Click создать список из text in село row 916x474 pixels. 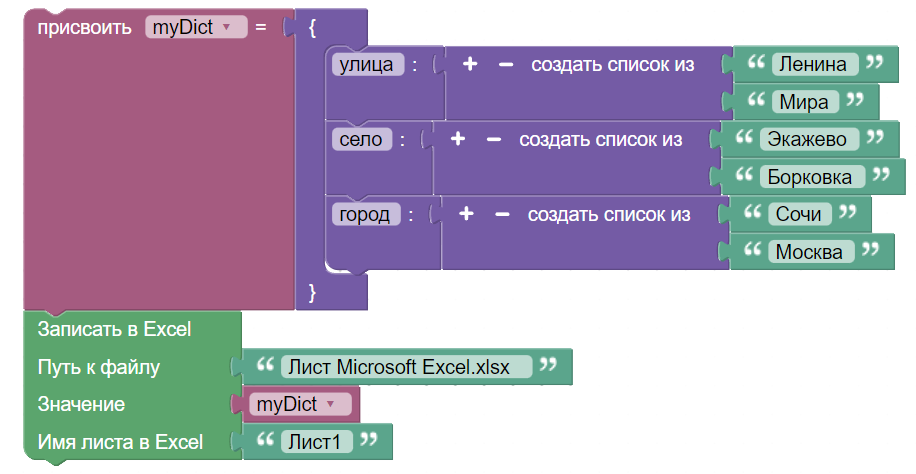(x=601, y=139)
